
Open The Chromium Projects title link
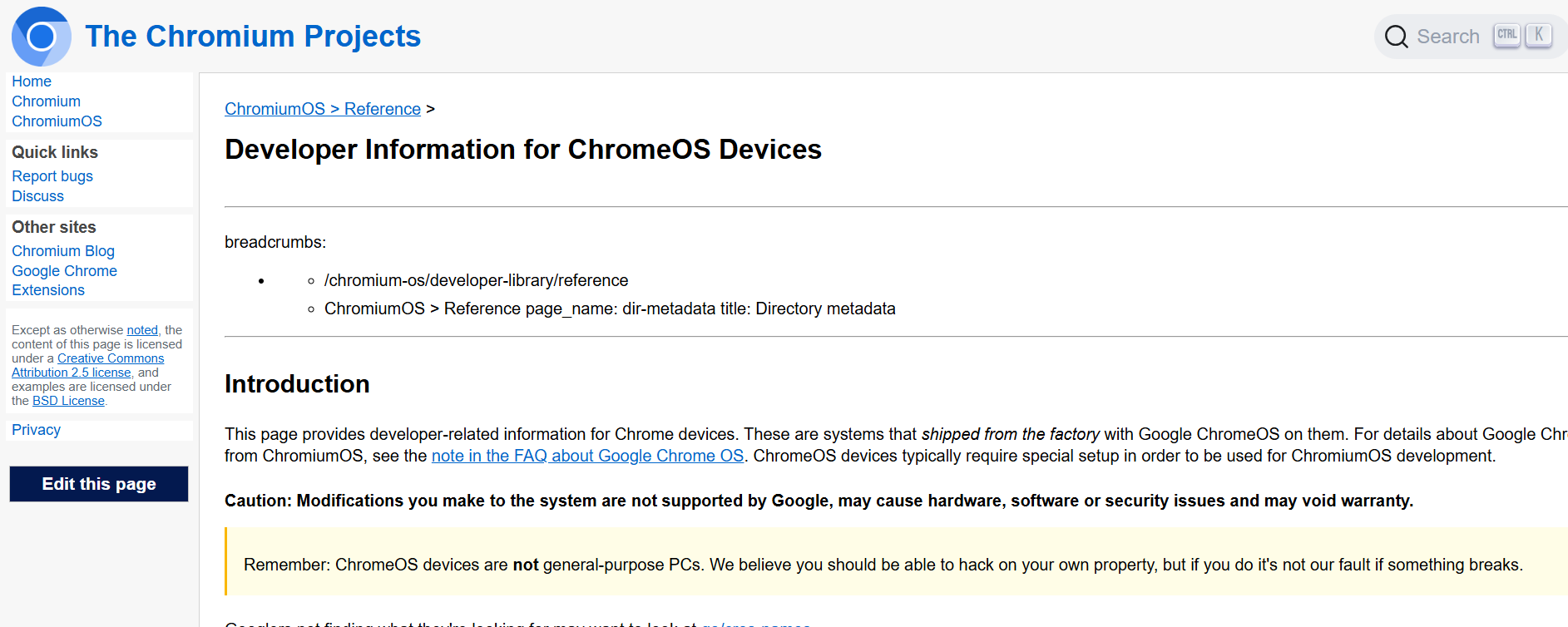(x=253, y=37)
